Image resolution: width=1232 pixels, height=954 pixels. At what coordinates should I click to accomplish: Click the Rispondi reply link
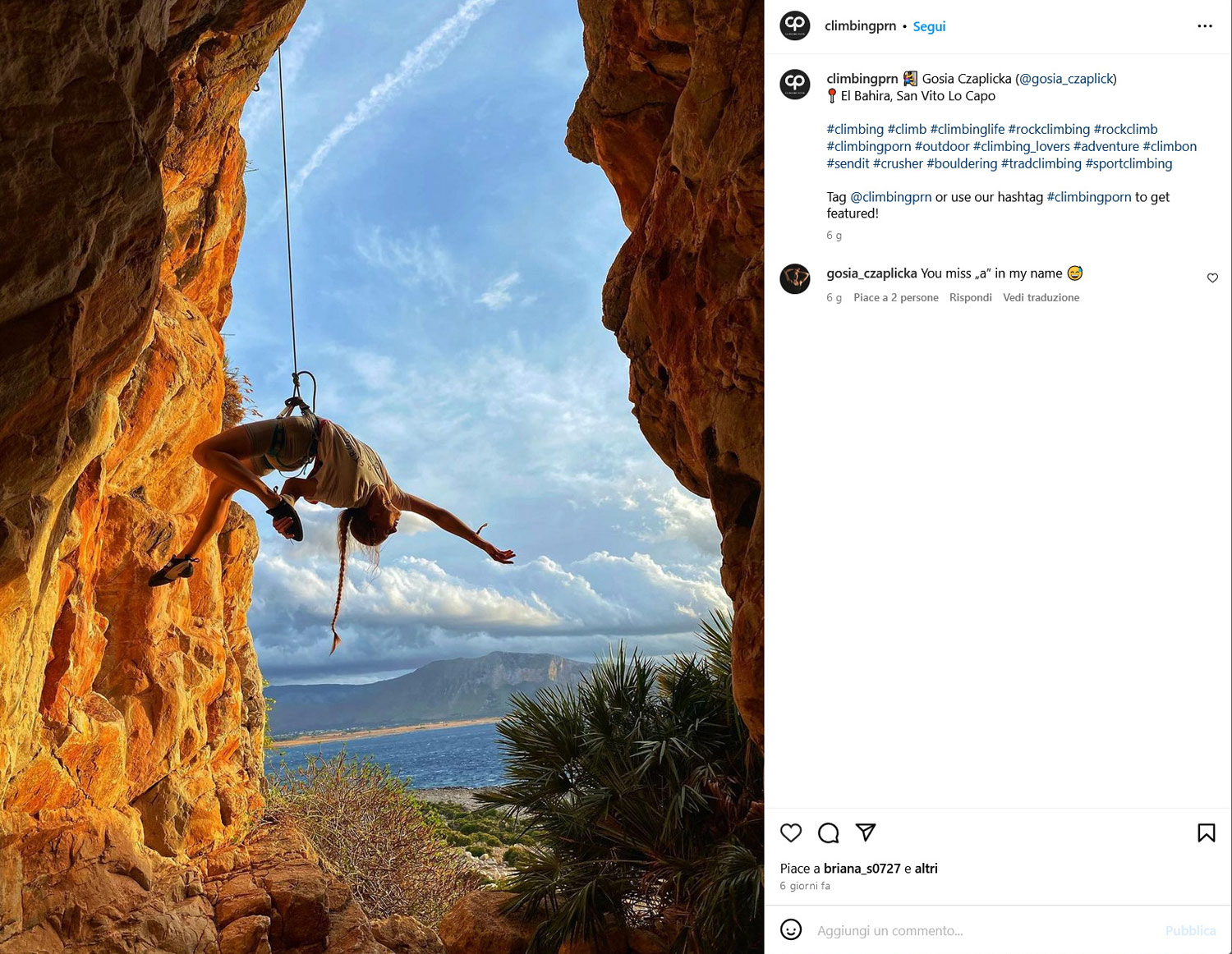[970, 297]
